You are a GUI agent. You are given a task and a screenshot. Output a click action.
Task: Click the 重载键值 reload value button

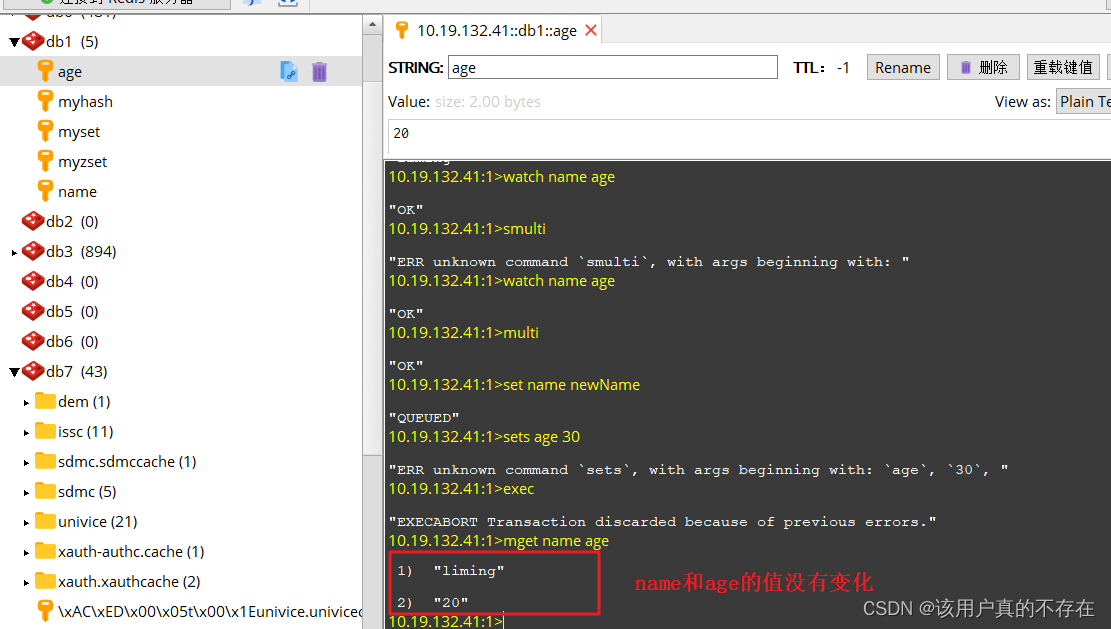1063,67
